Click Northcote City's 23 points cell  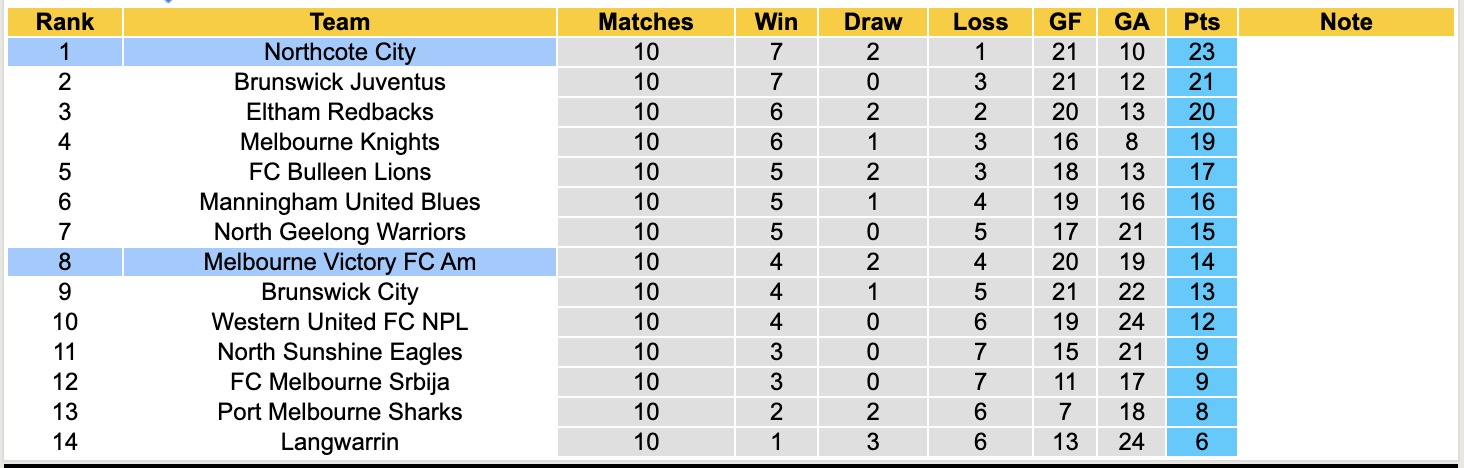pyautogui.click(x=1201, y=52)
